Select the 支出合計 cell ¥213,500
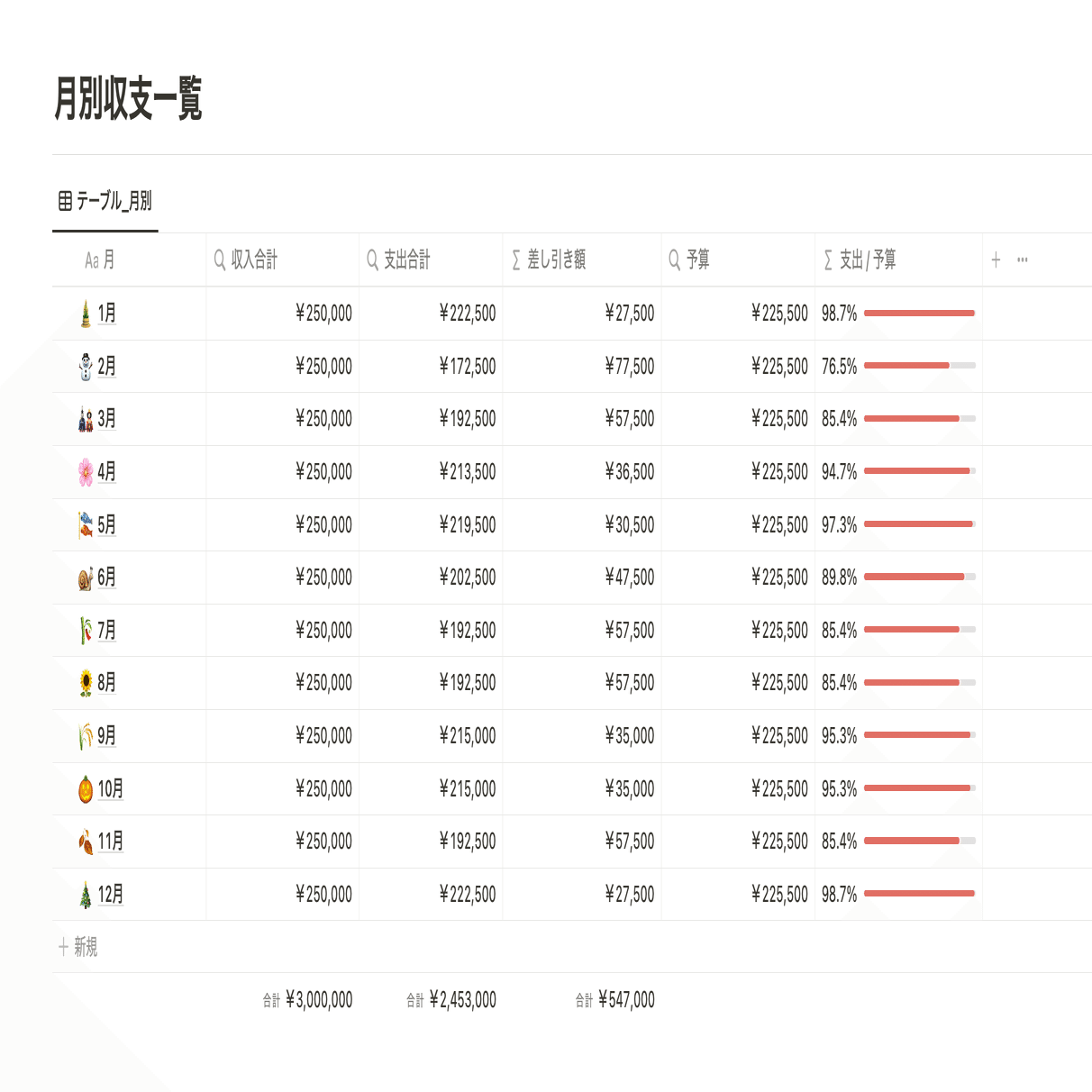1092x1092 pixels. click(431, 472)
